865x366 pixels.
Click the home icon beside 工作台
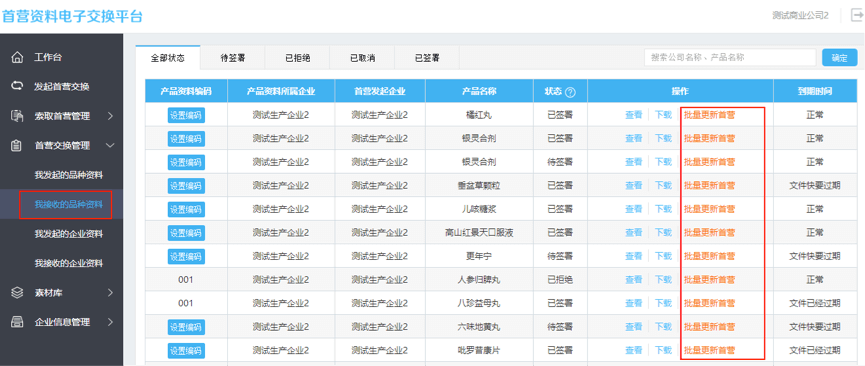18,57
